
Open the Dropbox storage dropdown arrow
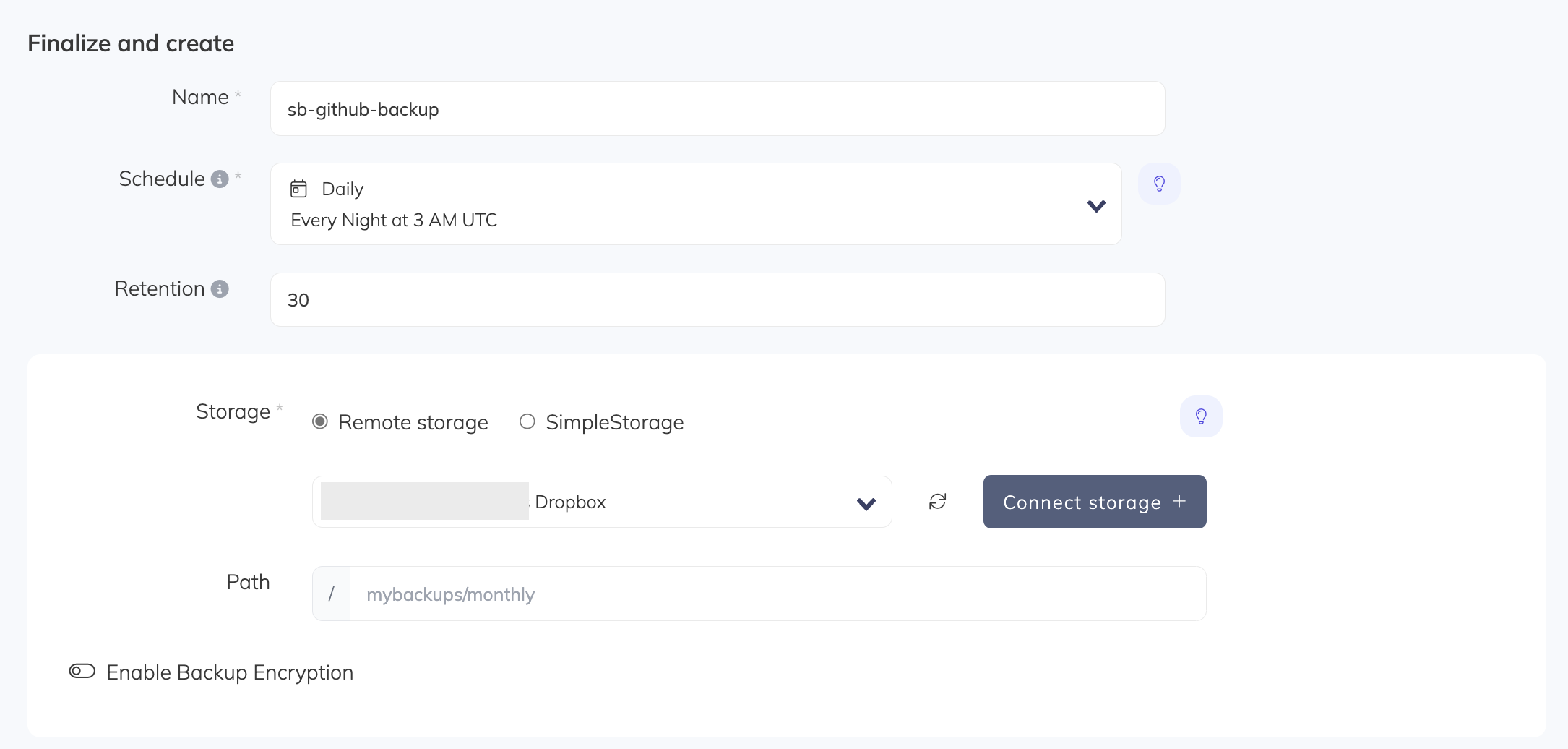(x=866, y=503)
